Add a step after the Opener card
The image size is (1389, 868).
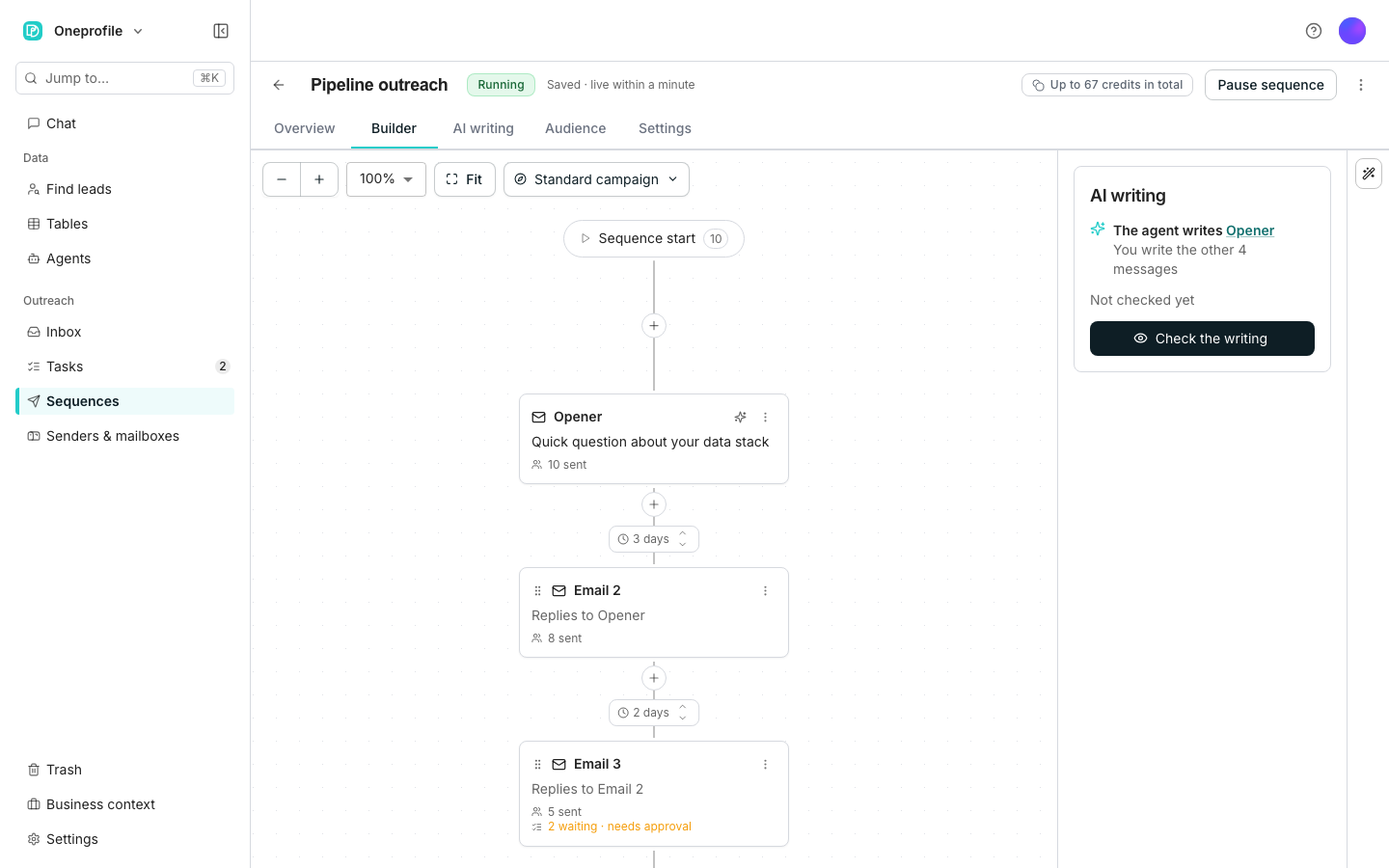pyautogui.click(x=654, y=504)
